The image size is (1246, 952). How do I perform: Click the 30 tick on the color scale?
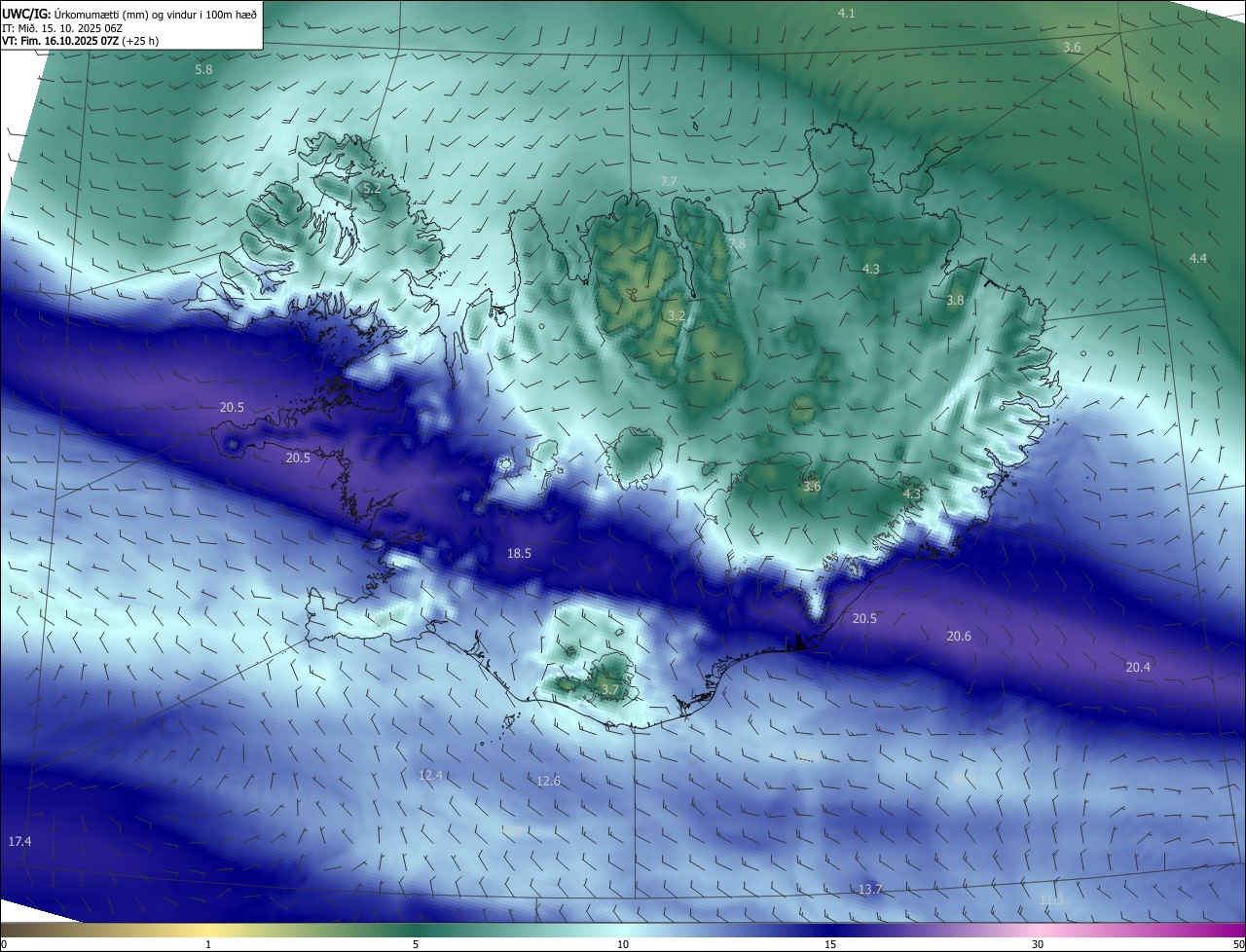[1038, 944]
